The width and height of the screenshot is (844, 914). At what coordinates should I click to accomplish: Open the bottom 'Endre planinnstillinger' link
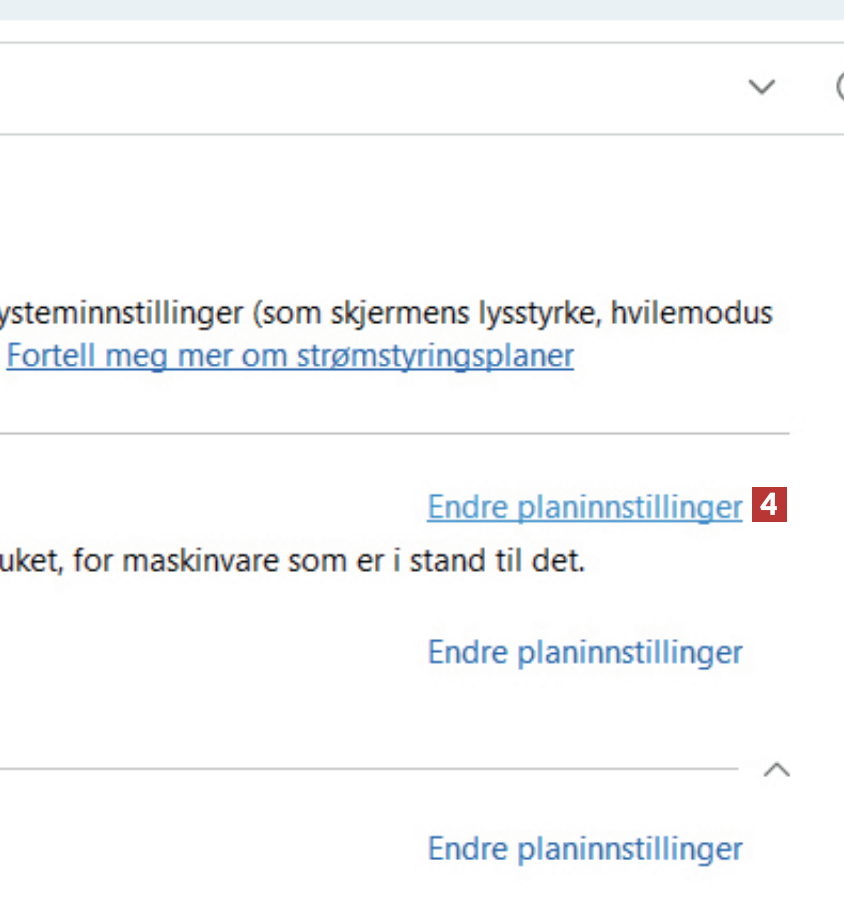(584, 848)
